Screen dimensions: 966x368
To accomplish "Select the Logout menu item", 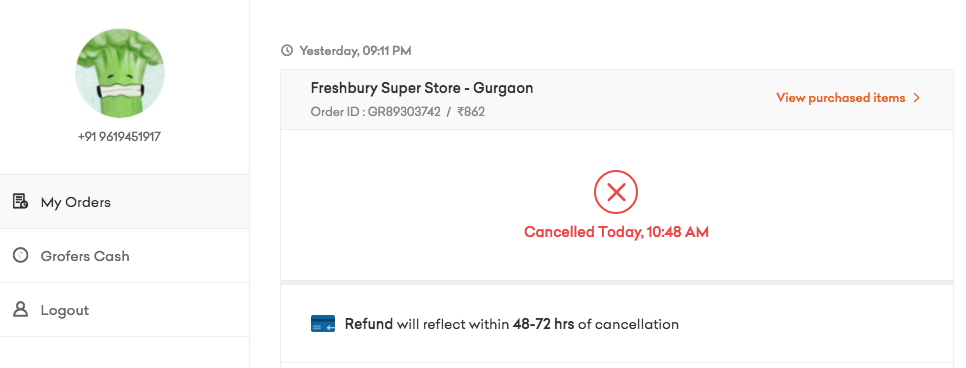I will pos(124,310).
